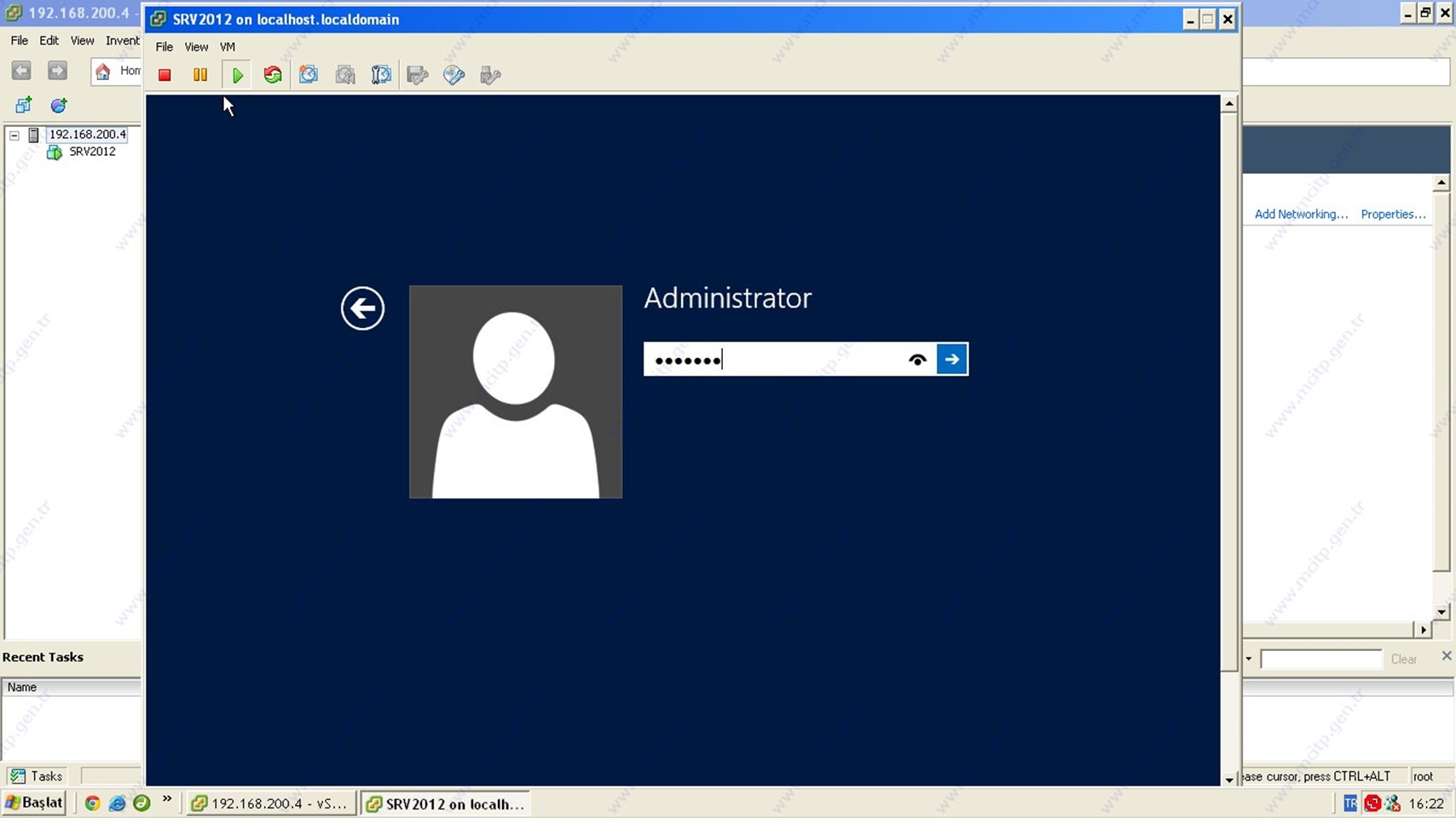Suspend the VM with the pause icon
The image size is (1456, 818).
pyautogui.click(x=200, y=75)
